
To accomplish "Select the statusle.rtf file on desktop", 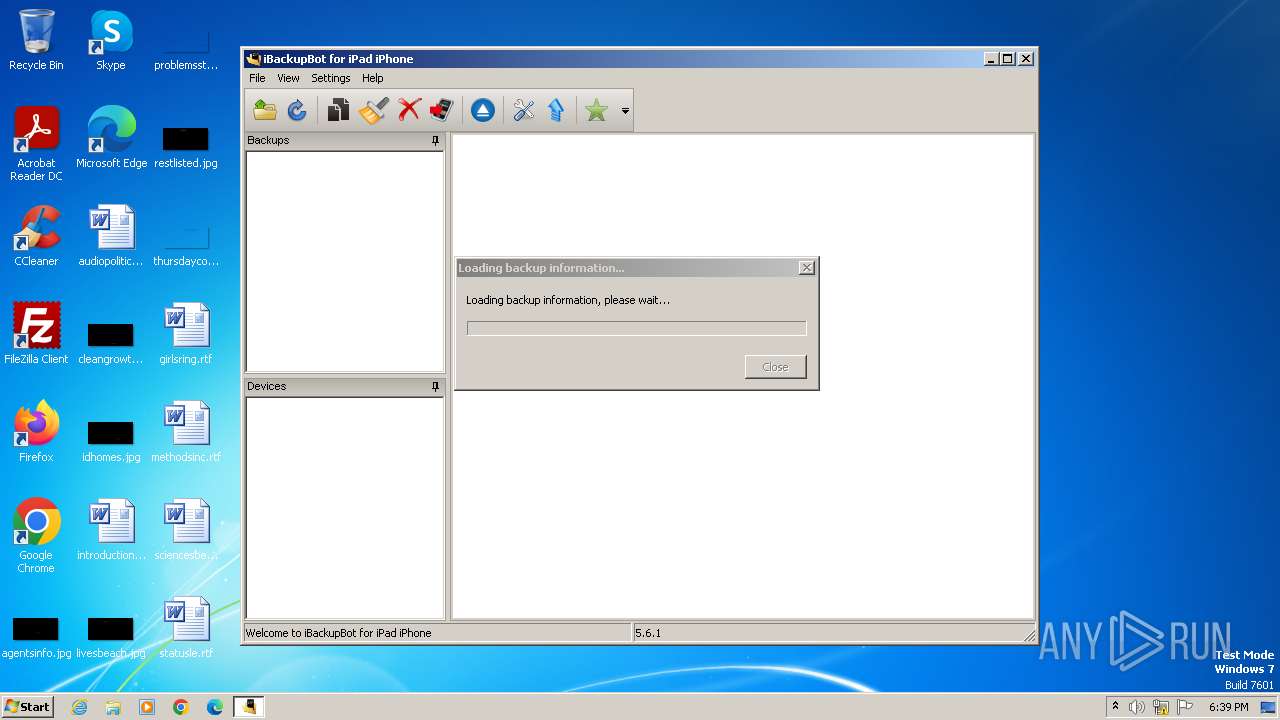I will (186, 628).
